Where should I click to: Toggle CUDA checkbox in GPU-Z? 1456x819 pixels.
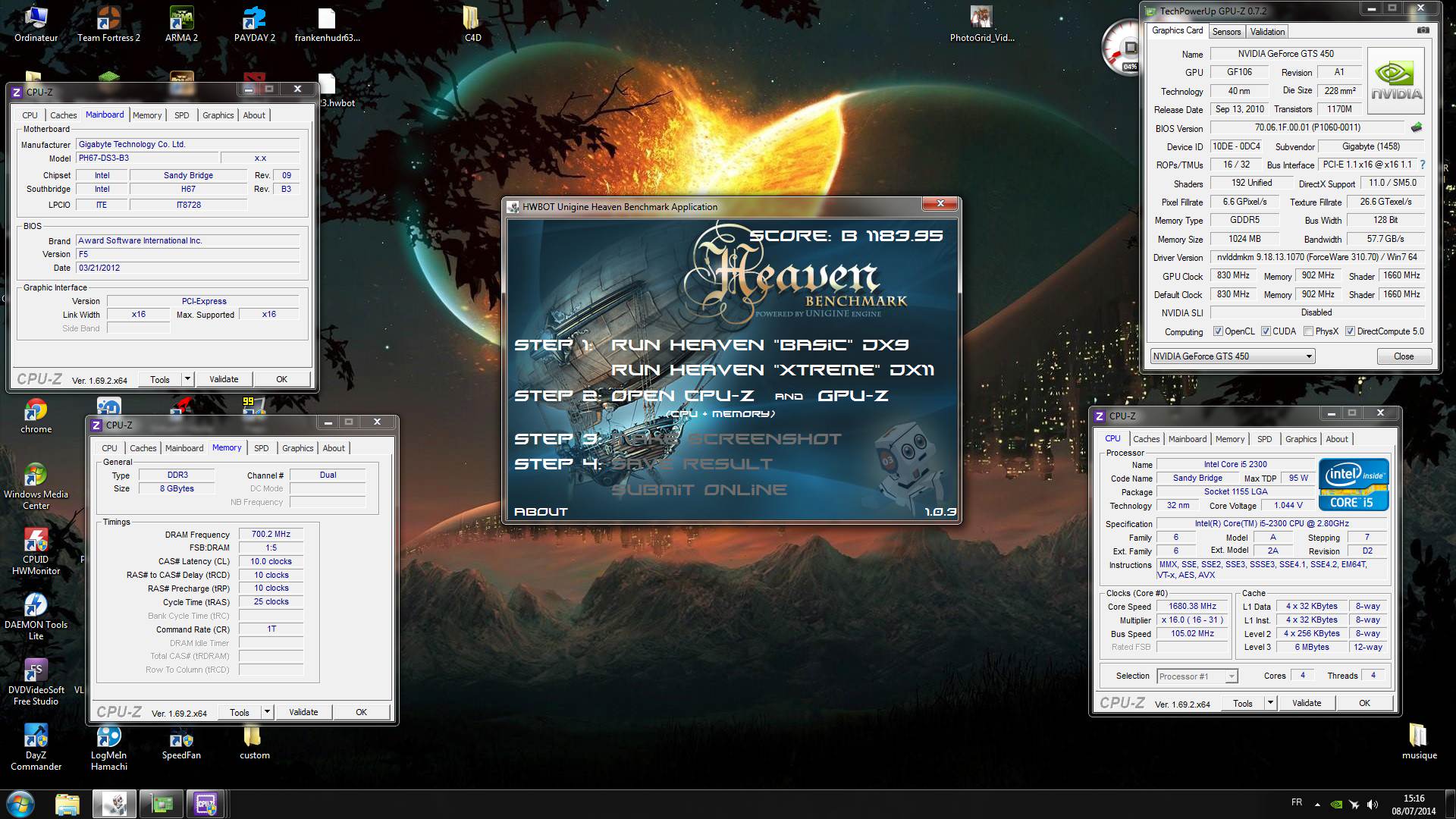(x=1266, y=331)
